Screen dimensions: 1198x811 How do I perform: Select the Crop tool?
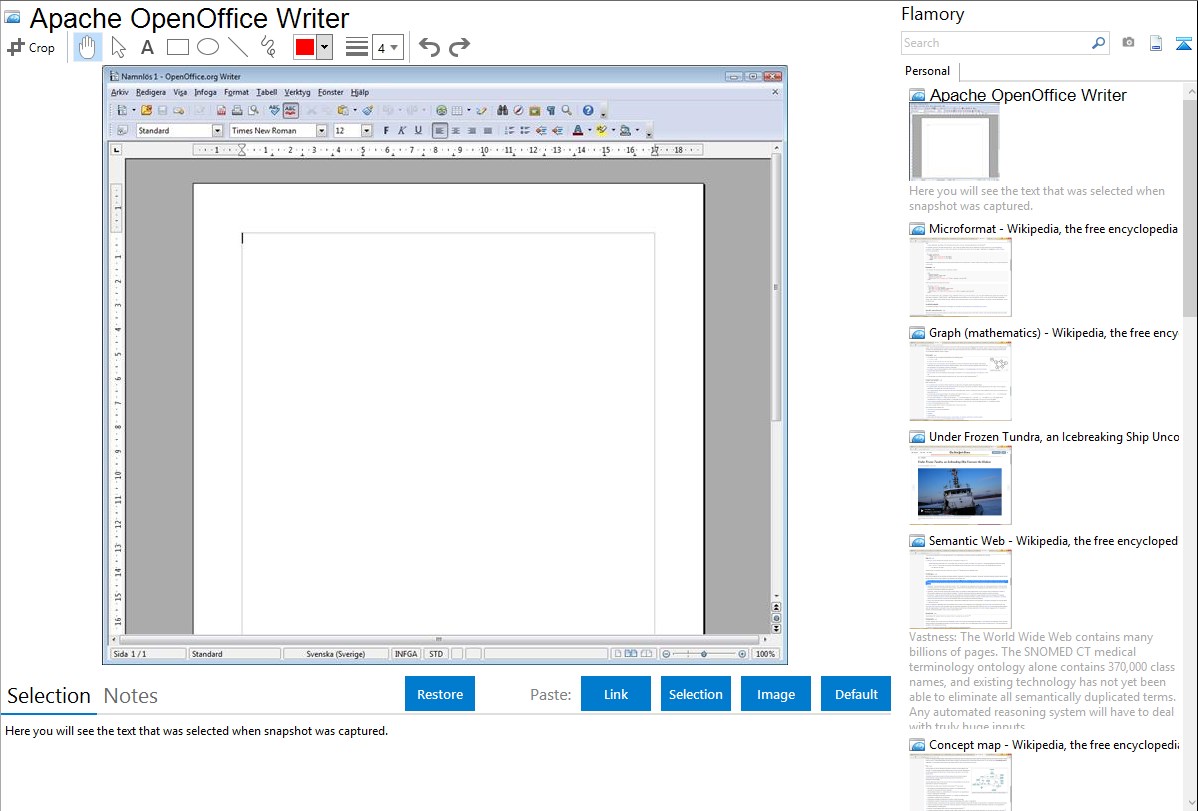pos(31,47)
